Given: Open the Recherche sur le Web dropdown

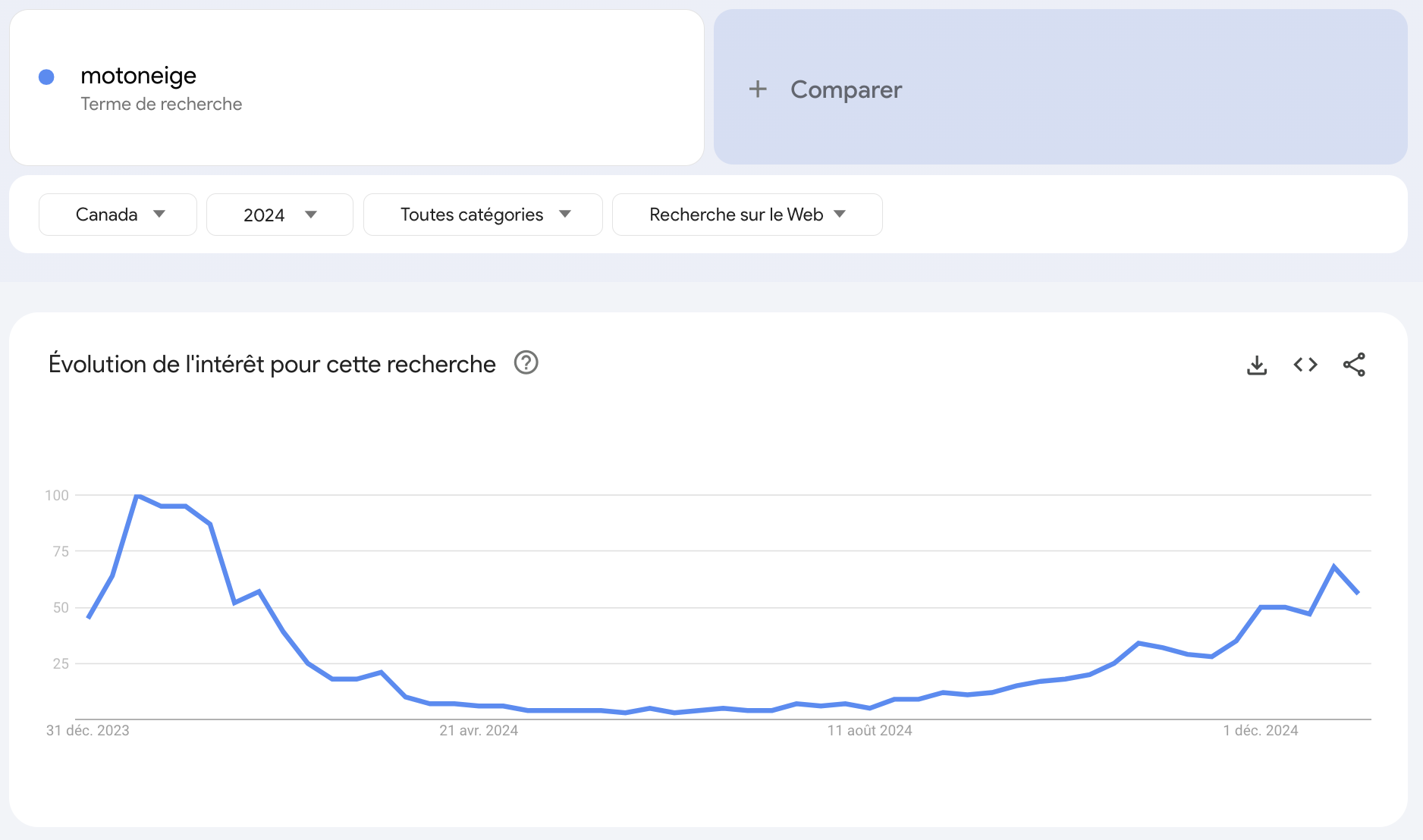Looking at the screenshot, I should click(x=747, y=215).
